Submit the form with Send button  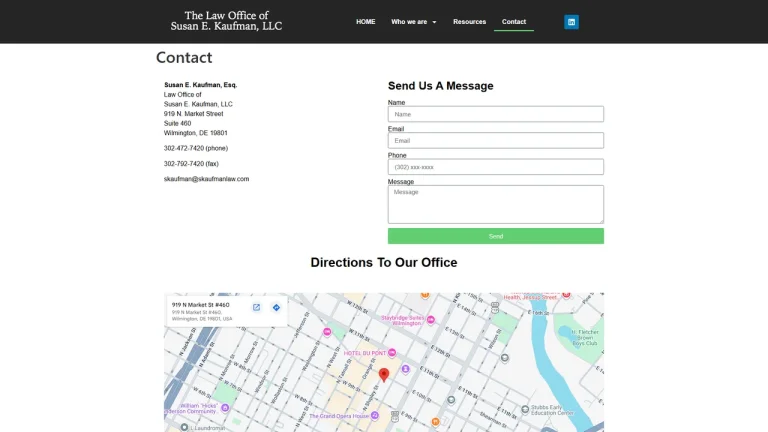coord(496,236)
